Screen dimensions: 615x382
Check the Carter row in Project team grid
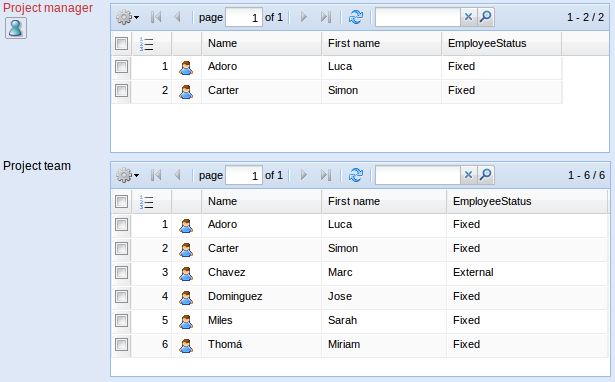pos(122,249)
